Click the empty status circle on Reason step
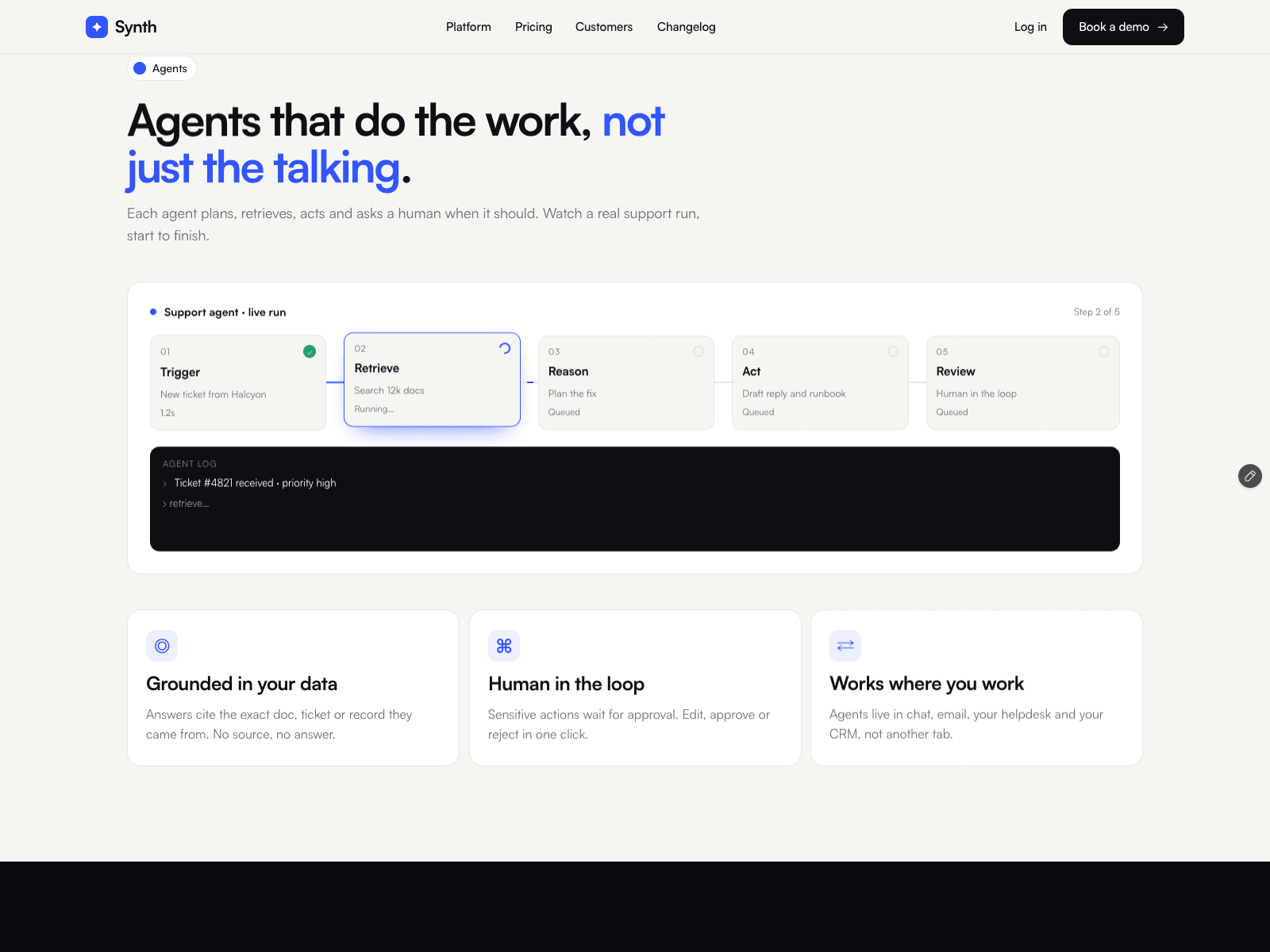 coord(698,351)
